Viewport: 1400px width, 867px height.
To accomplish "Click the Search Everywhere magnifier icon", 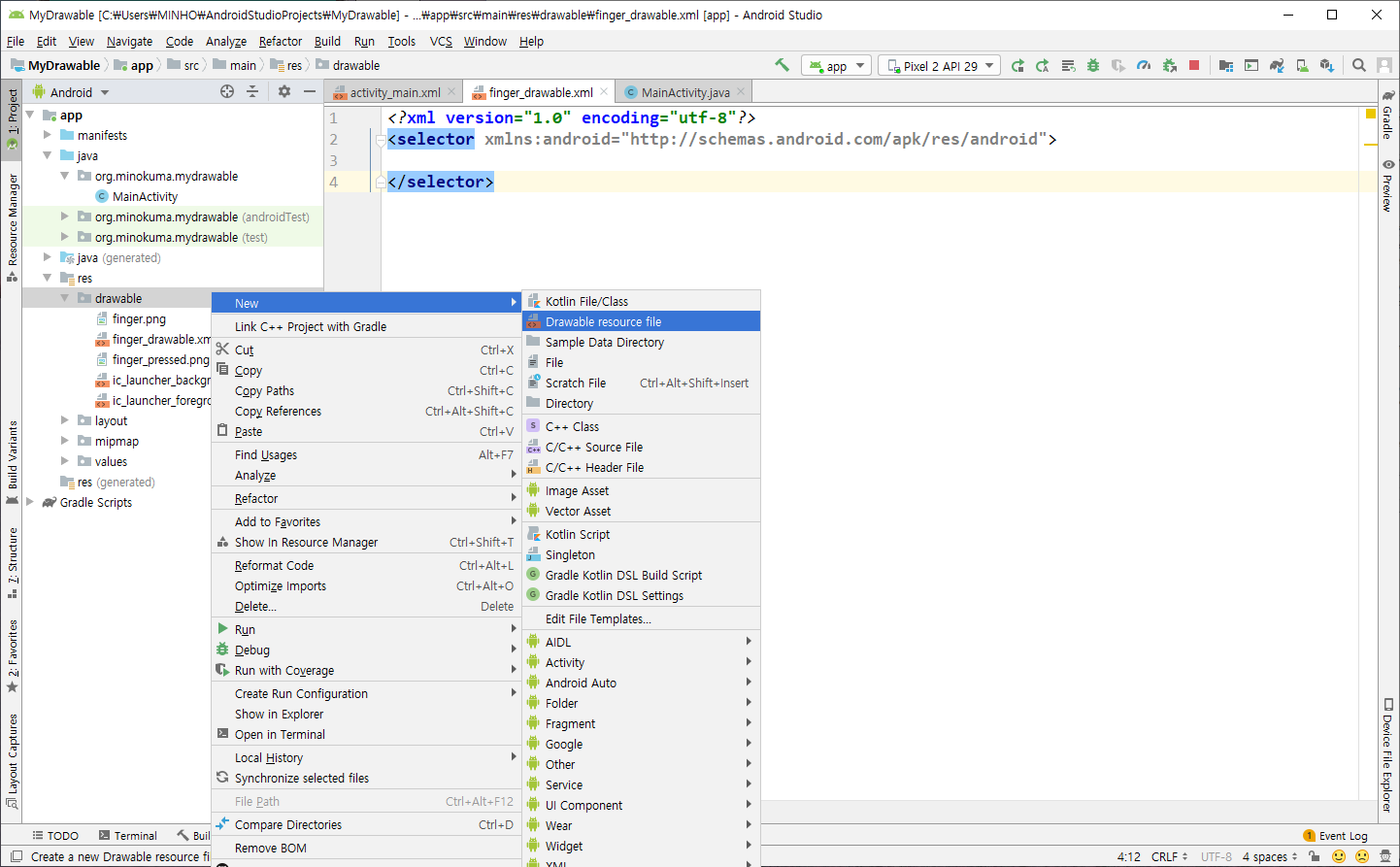I will point(1359,65).
